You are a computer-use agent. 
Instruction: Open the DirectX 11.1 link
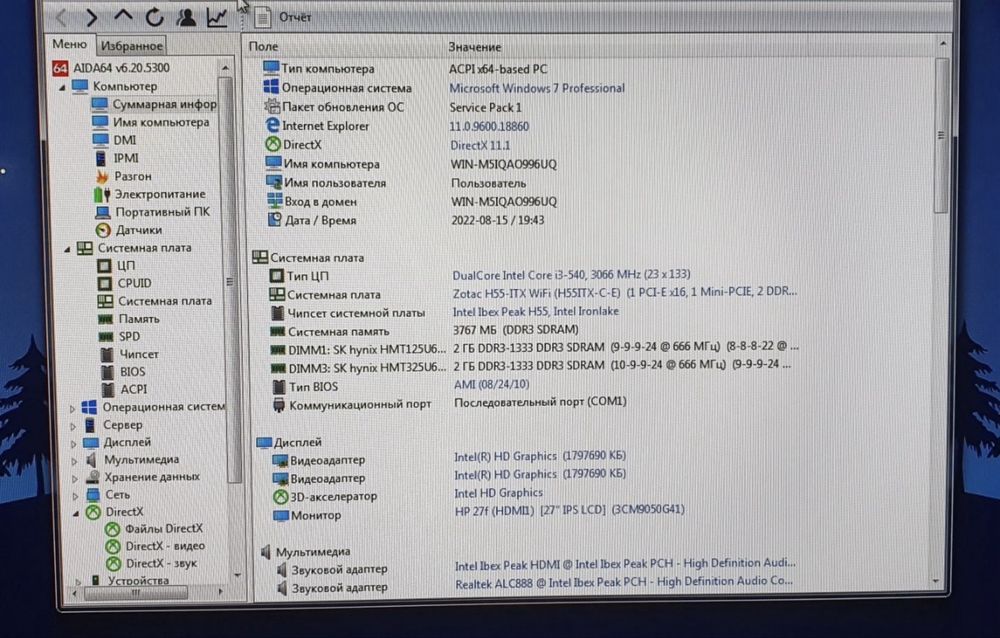coord(480,145)
